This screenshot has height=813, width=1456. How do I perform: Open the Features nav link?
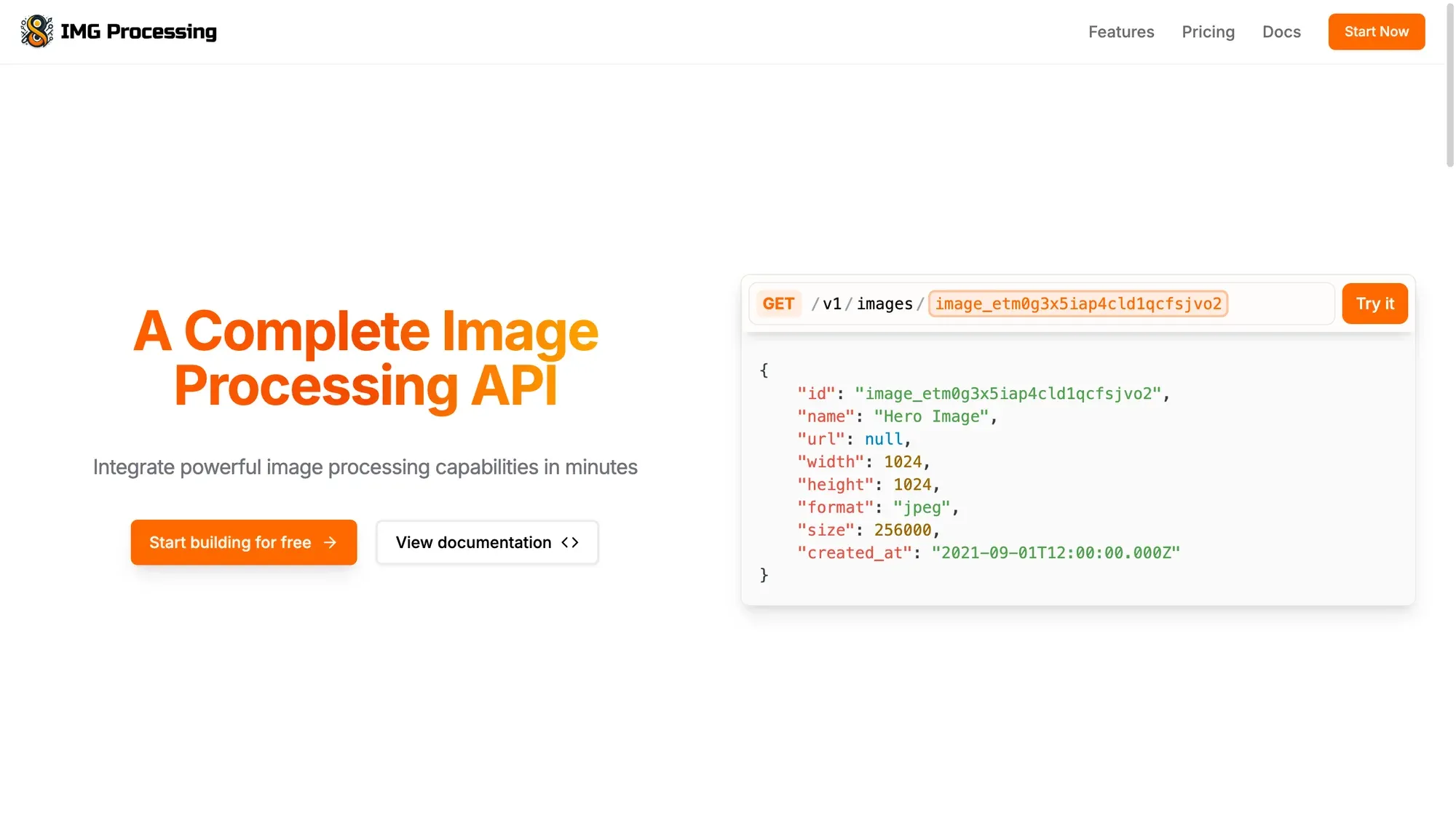pos(1121,32)
